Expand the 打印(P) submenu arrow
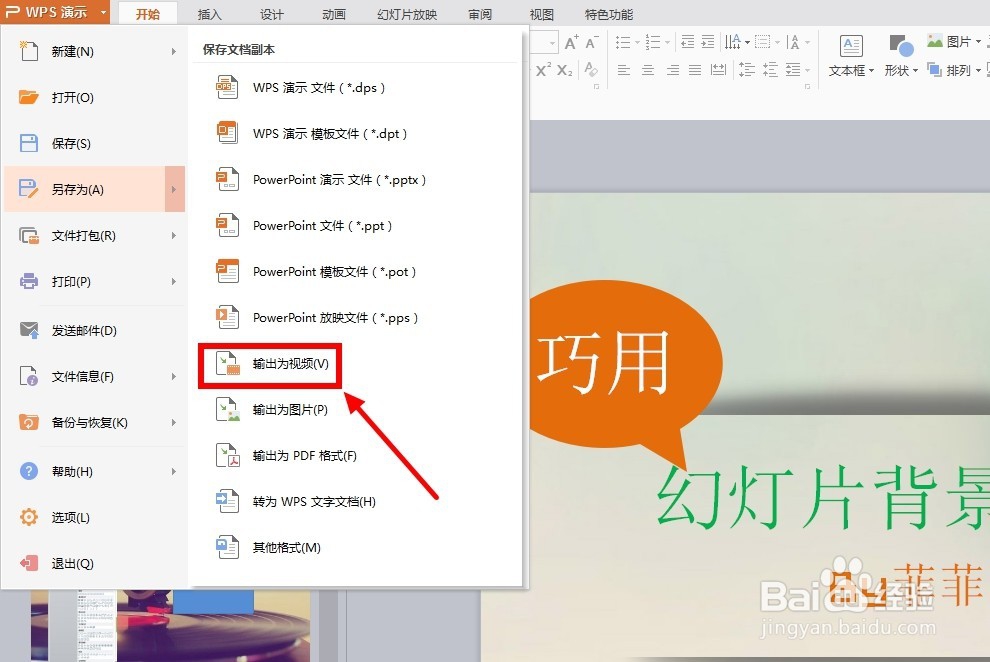 point(174,281)
